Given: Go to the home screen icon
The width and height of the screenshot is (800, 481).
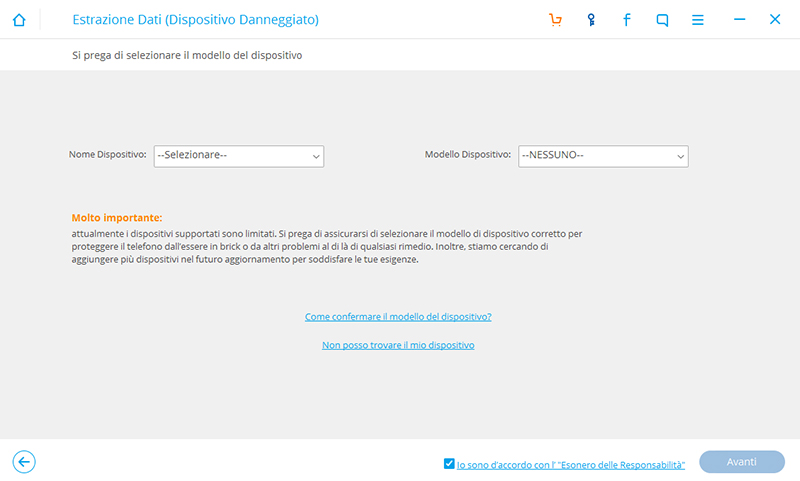Looking at the screenshot, I should [19, 20].
